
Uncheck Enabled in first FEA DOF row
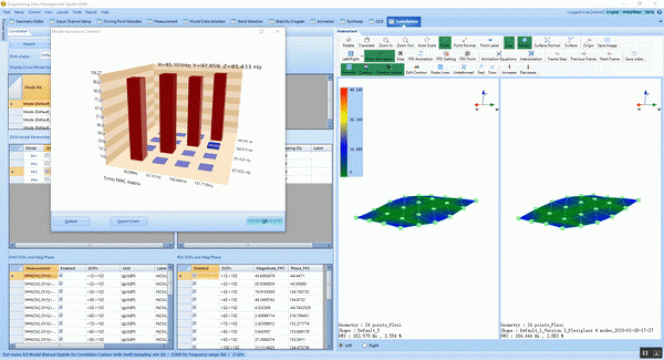[x=194, y=276]
